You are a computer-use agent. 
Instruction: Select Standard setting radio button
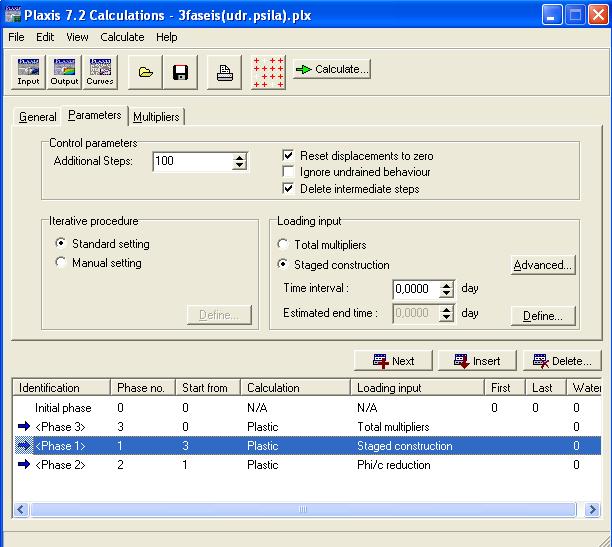pyautogui.click(x=60, y=243)
